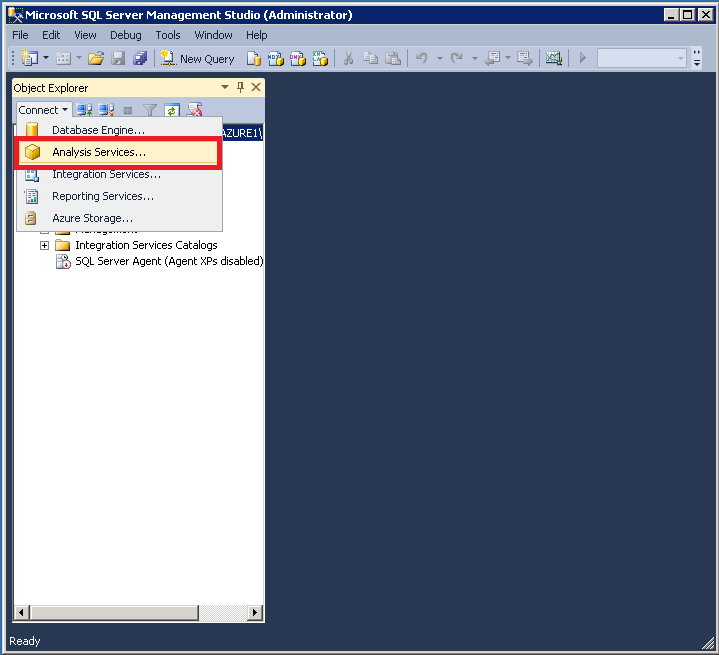719x655 pixels.
Task: Open the Navigate Backward dropdown arrow
Action: 508,58
